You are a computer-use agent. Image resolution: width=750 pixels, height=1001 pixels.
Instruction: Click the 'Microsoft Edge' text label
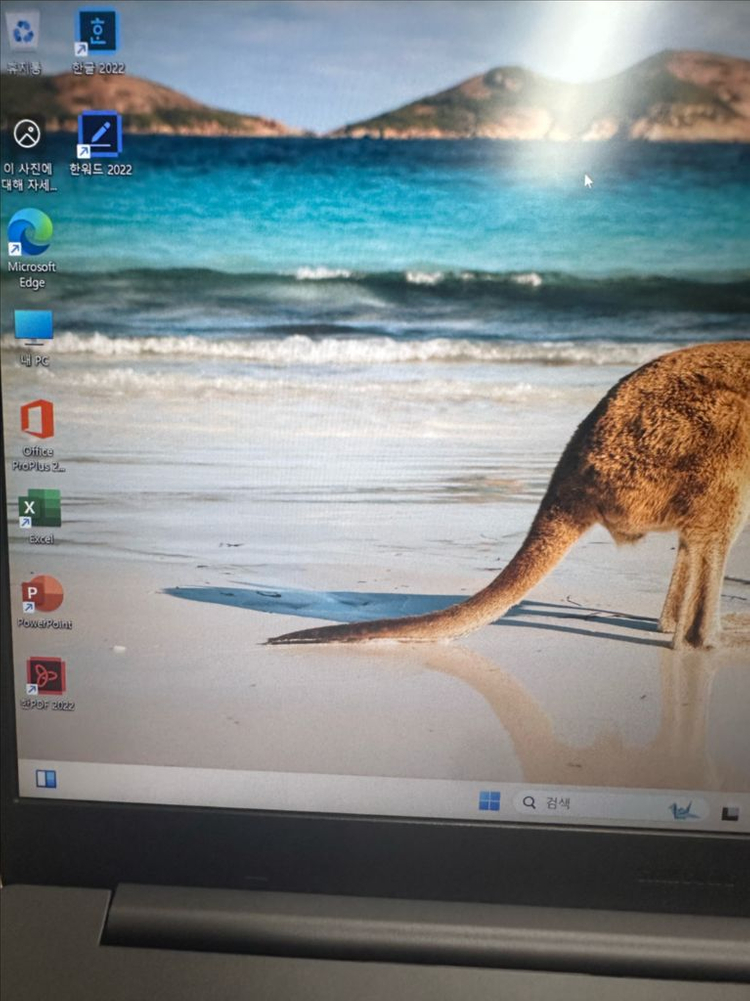32,275
